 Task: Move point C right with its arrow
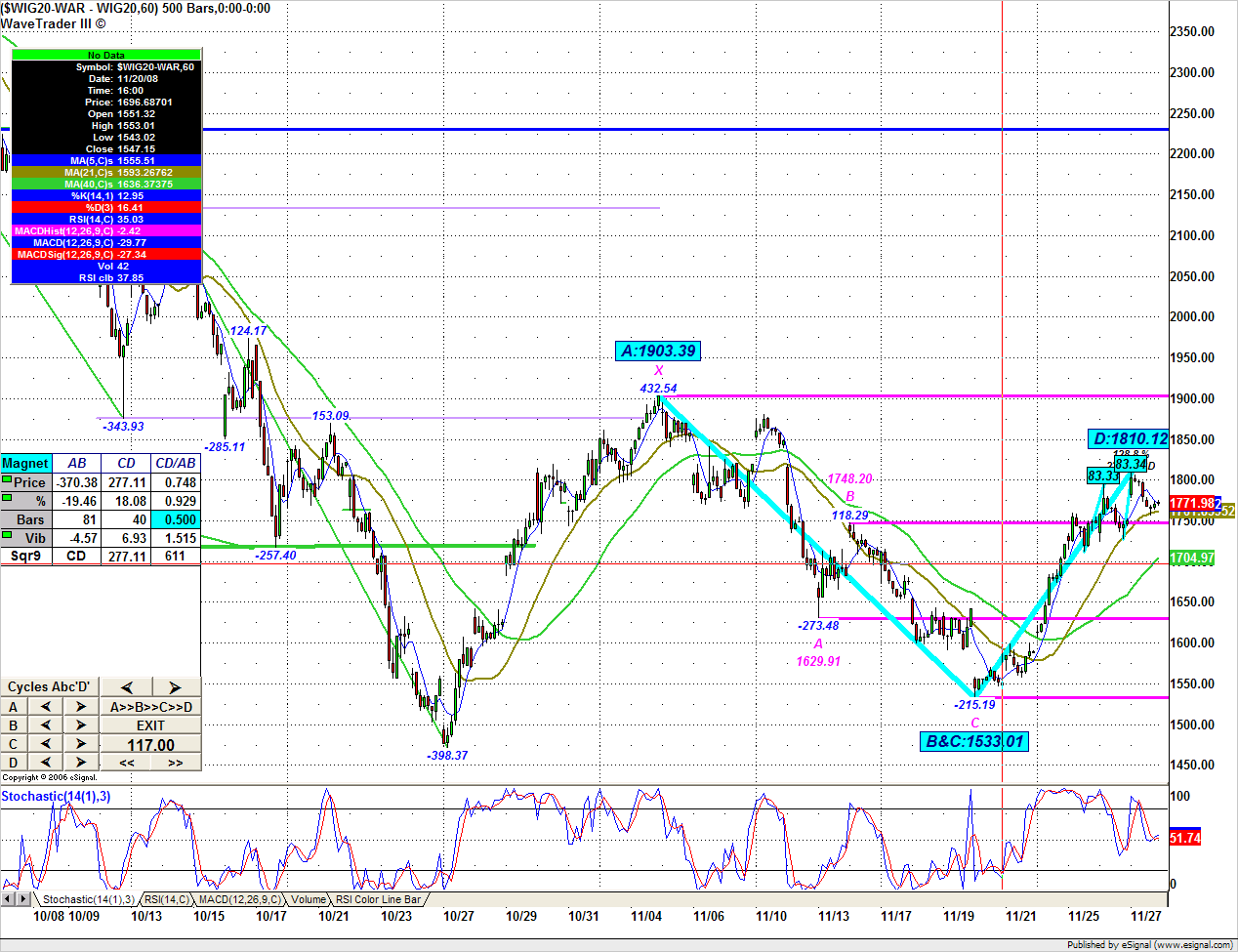pyautogui.click(x=81, y=744)
